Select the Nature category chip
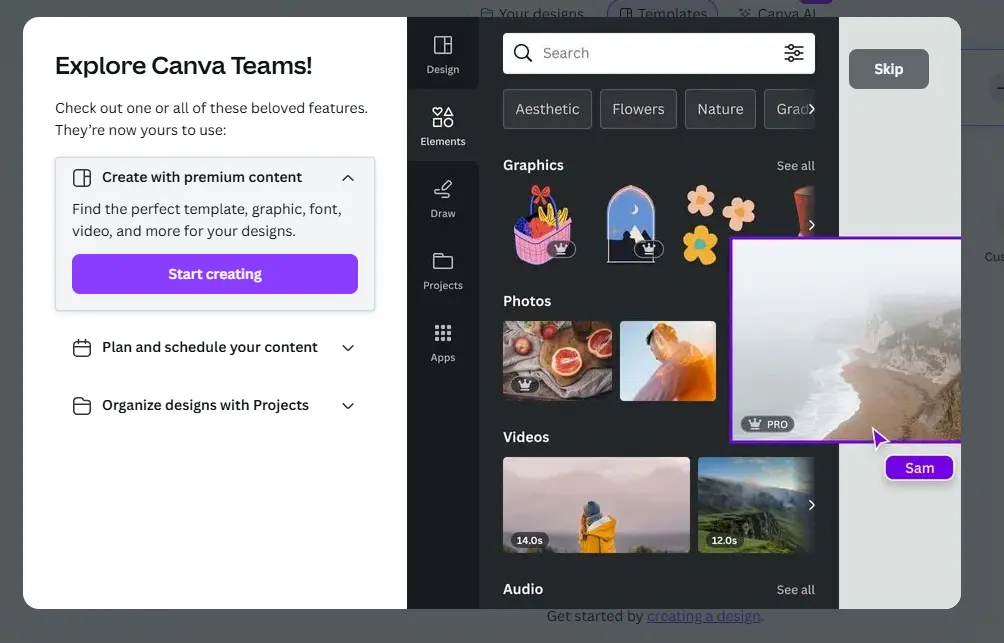The image size is (1004, 643). 720,109
